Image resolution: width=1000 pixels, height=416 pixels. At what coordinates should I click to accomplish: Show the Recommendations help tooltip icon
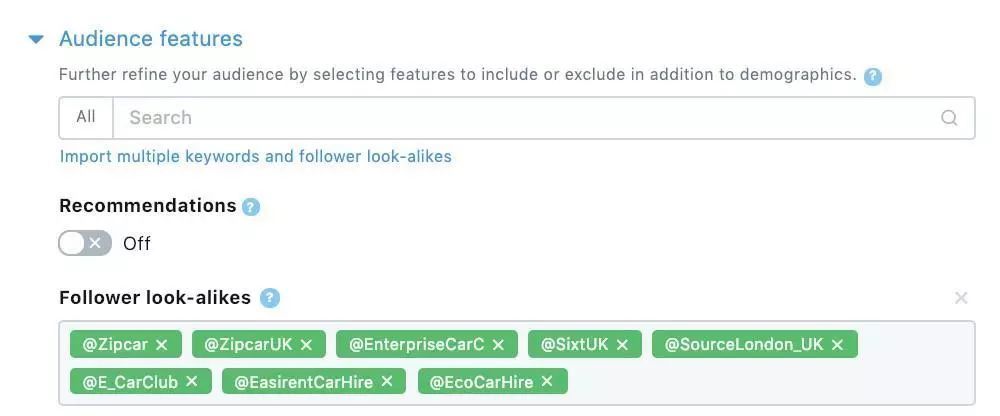click(x=251, y=207)
